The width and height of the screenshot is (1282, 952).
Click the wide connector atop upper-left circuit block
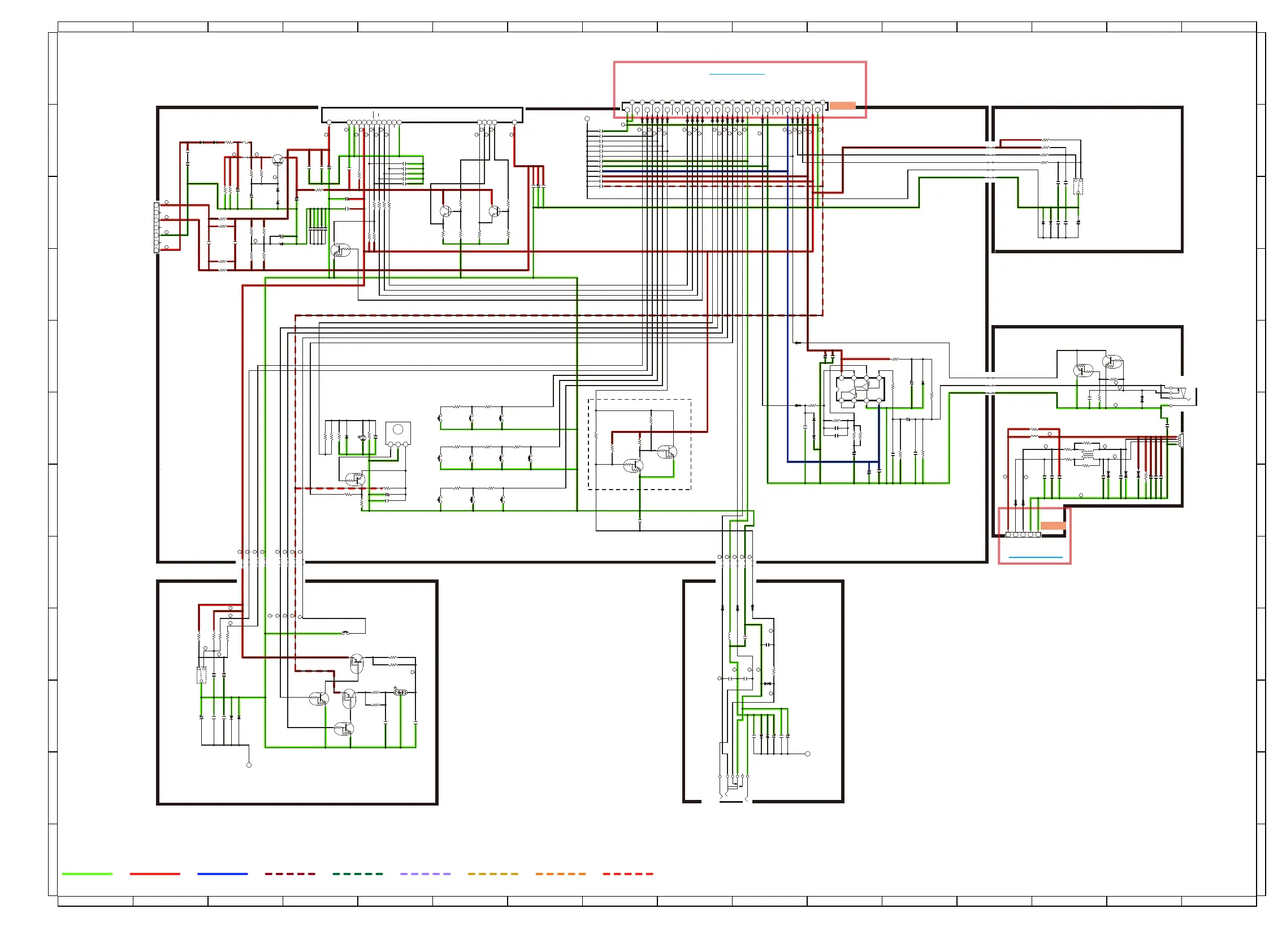(421, 115)
